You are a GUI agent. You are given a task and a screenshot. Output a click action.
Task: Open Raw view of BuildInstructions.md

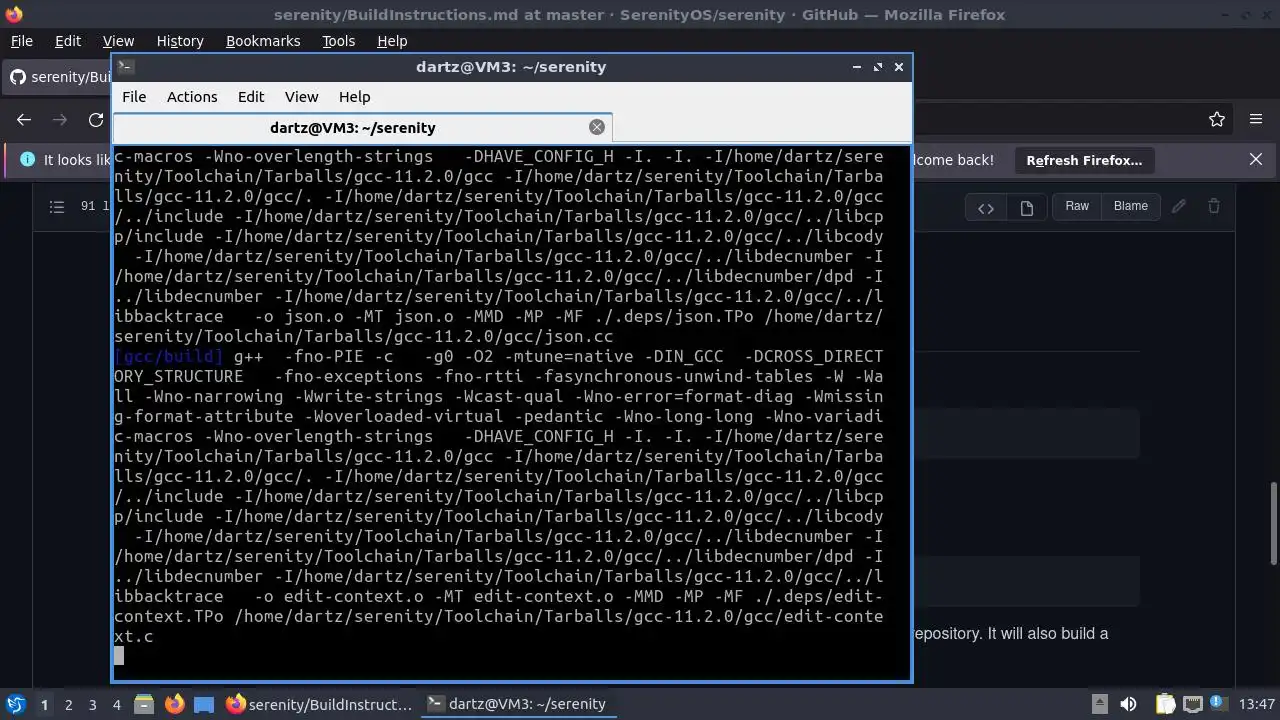coord(1077,206)
